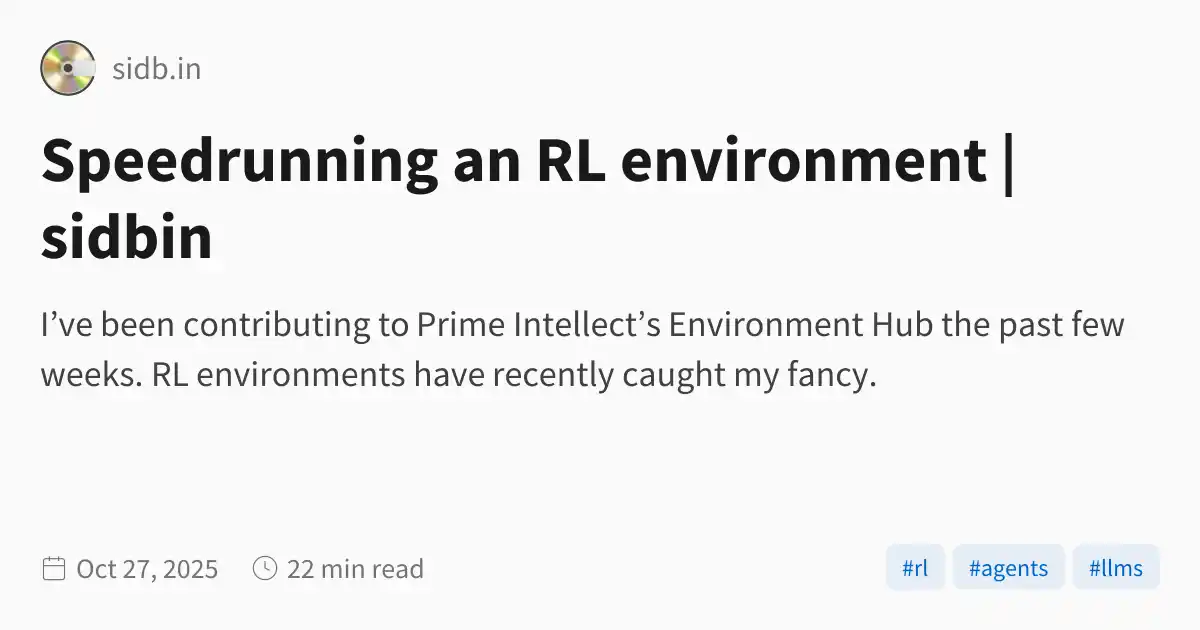Click the word "Speedrunning" in the title
Image resolution: width=1200 pixels, height=630 pixels.
pos(238,160)
